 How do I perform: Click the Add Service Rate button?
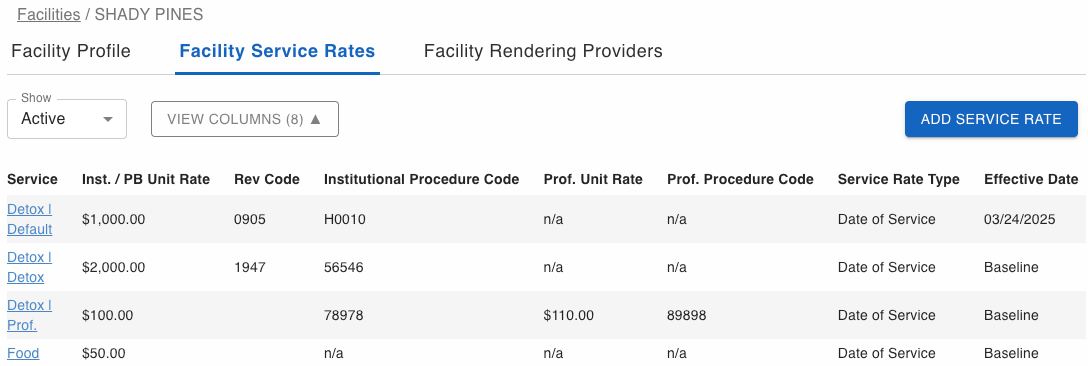point(991,119)
